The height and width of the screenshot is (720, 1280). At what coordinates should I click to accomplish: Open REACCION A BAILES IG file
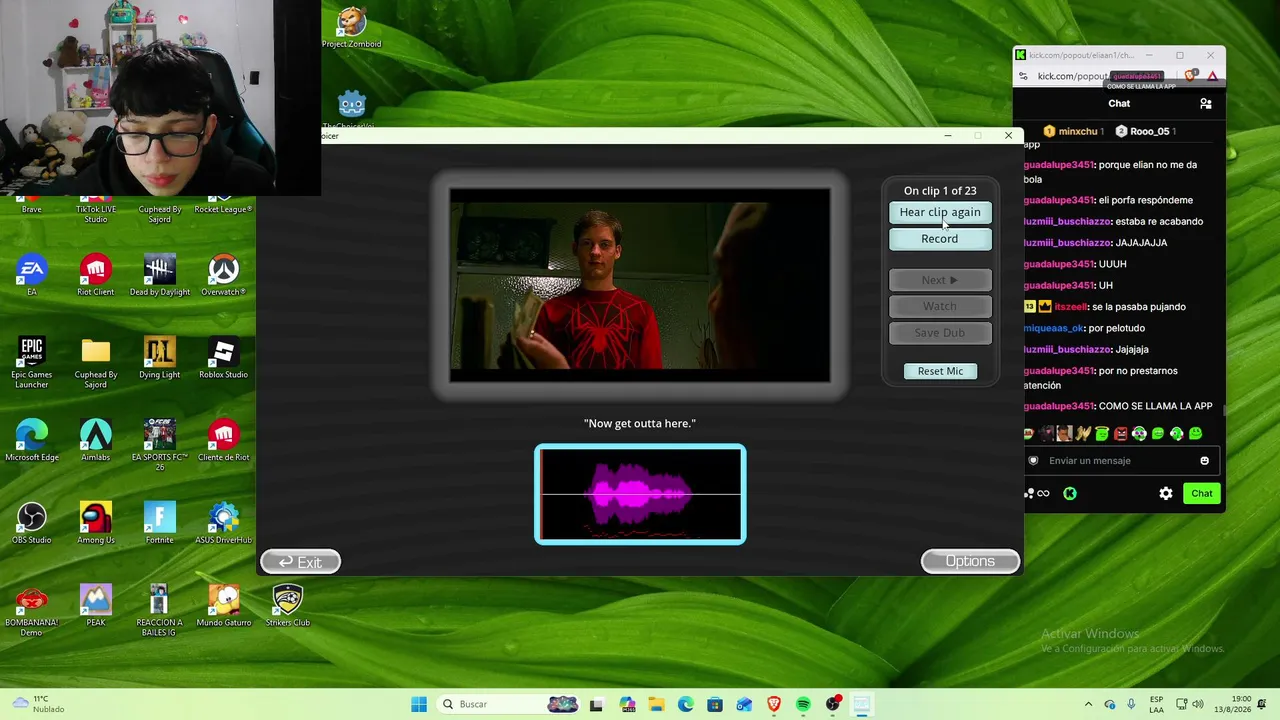point(160,611)
